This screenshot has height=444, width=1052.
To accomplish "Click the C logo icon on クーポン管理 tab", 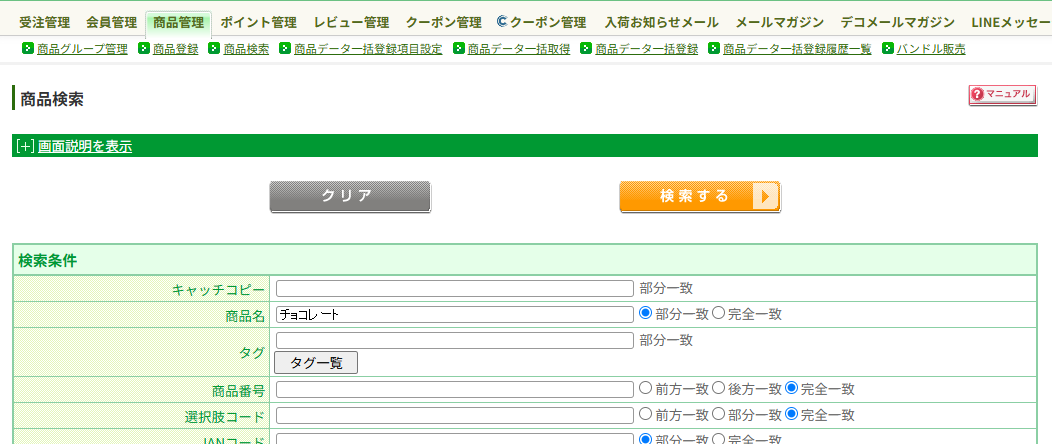I will point(502,22).
